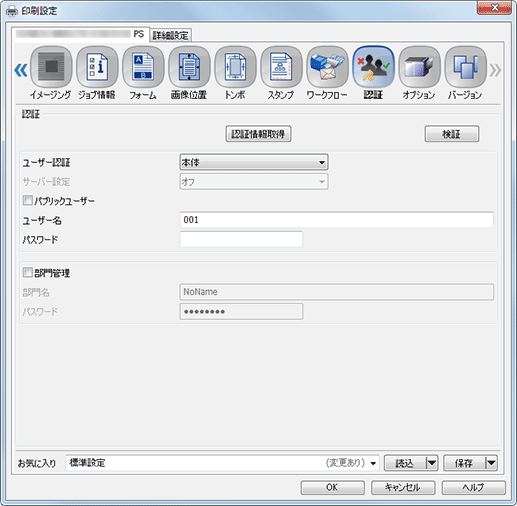Click the 部門名 field showing NoName
The height and width of the screenshot is (506, 517).
pyautogui.click(x=337, y=292)
